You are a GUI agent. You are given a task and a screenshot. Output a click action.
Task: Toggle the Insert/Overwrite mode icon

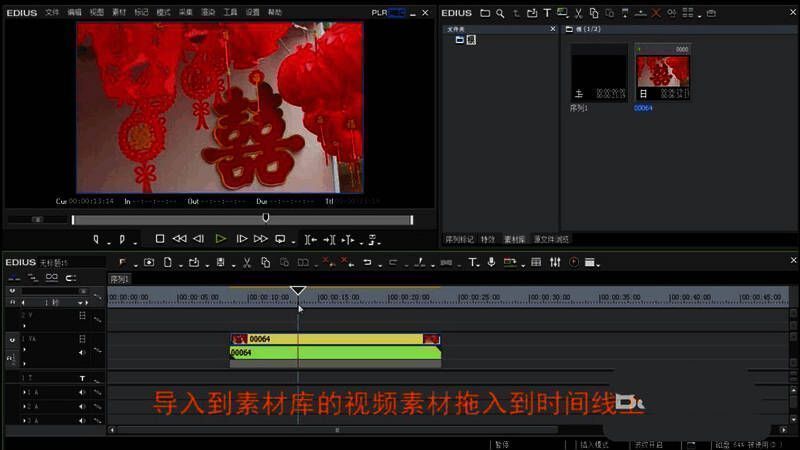pos(14,278)
